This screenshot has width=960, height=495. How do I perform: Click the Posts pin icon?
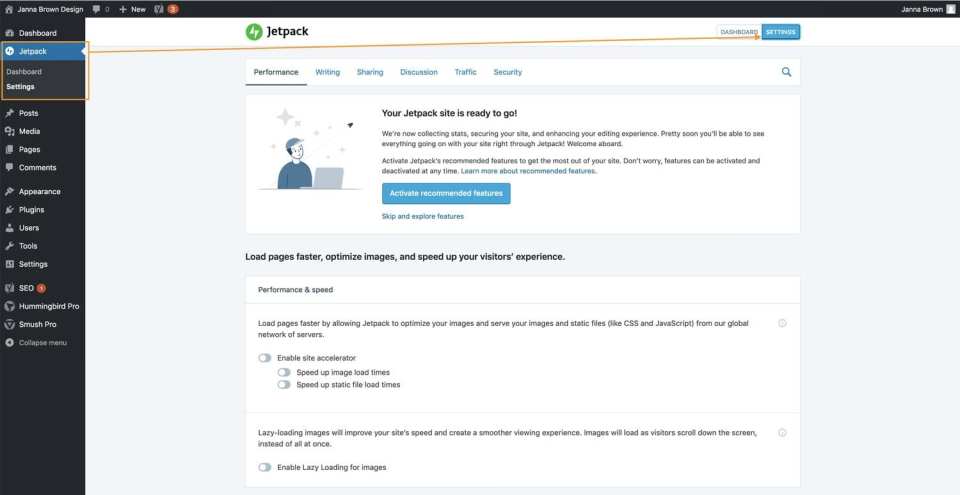pyautogui.click(x=9, y=113)
